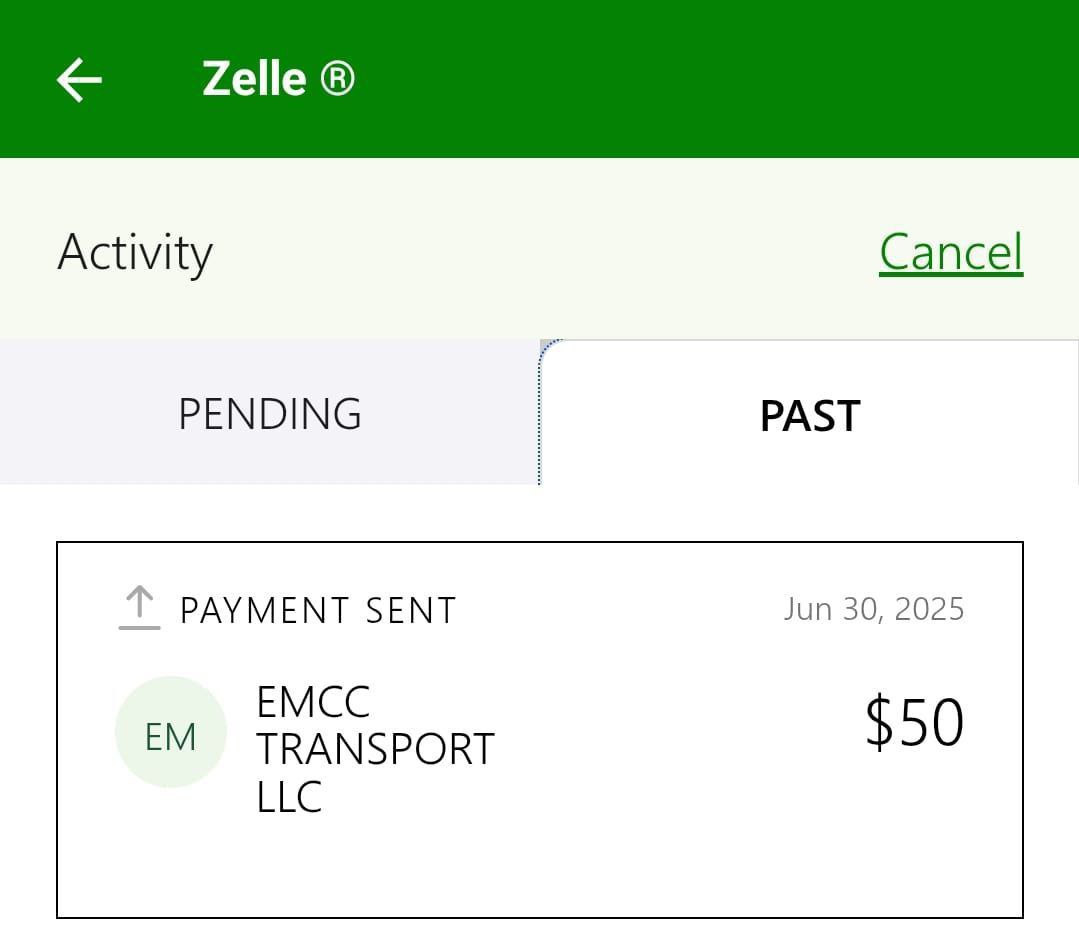Click the Activity heading
1079x951 pixels.
click(135, 252)
